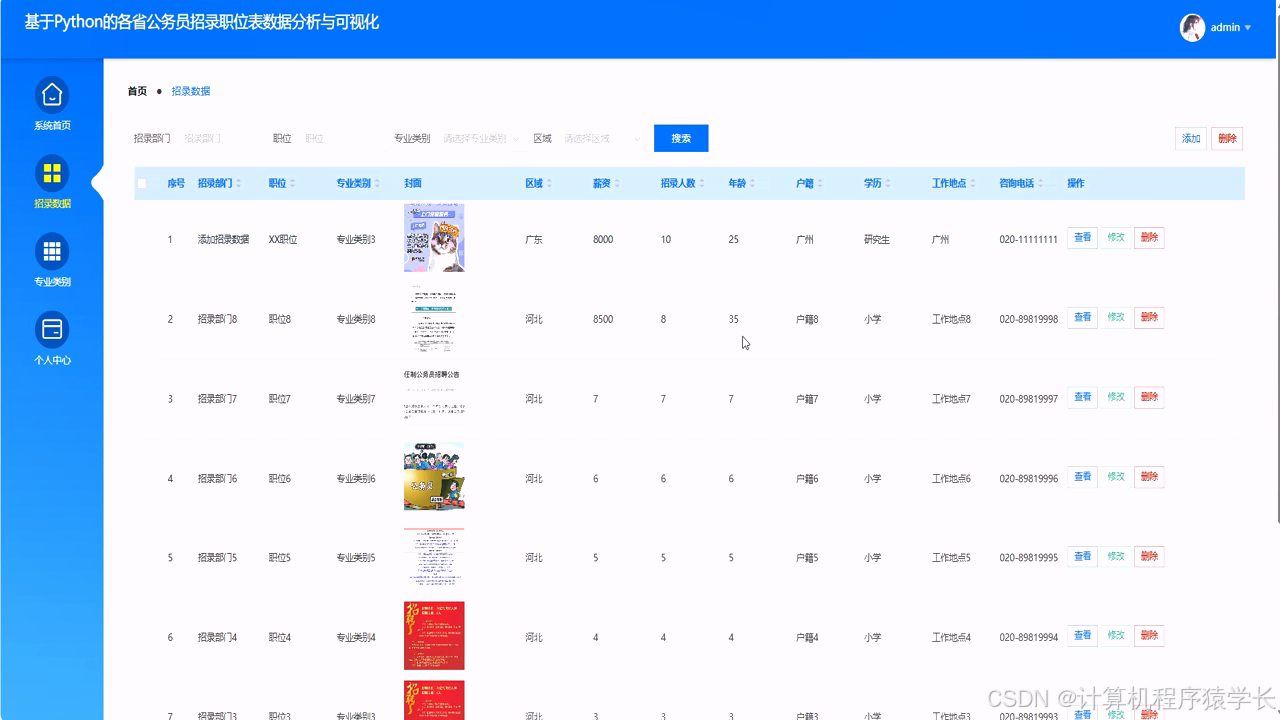Open the 区域 filter dropdown
Viewport: 1280px width, 720px height.
[601, 139]
